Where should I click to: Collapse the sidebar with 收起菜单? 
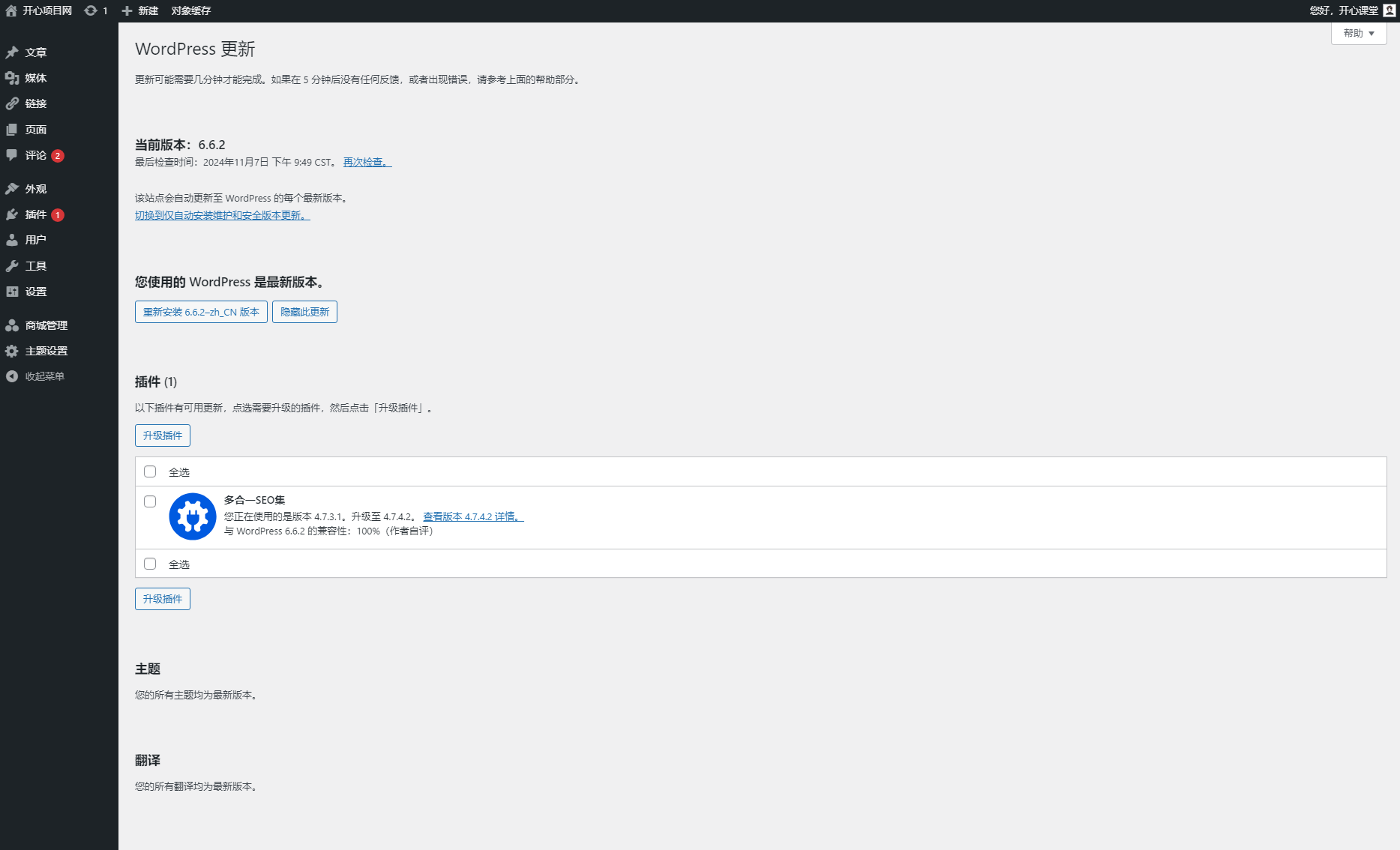tap(44, 376)
